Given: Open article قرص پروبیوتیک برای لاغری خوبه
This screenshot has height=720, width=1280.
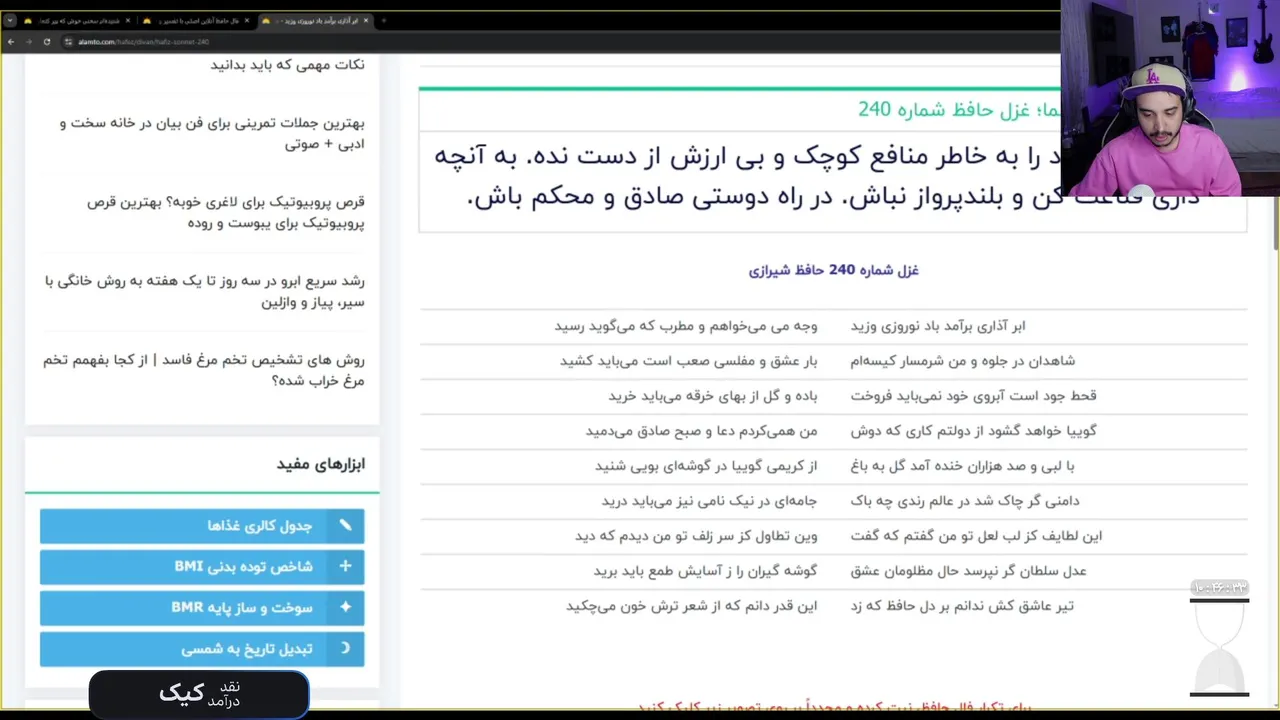Looking at the screenshot, I should [x=225, y=212].
